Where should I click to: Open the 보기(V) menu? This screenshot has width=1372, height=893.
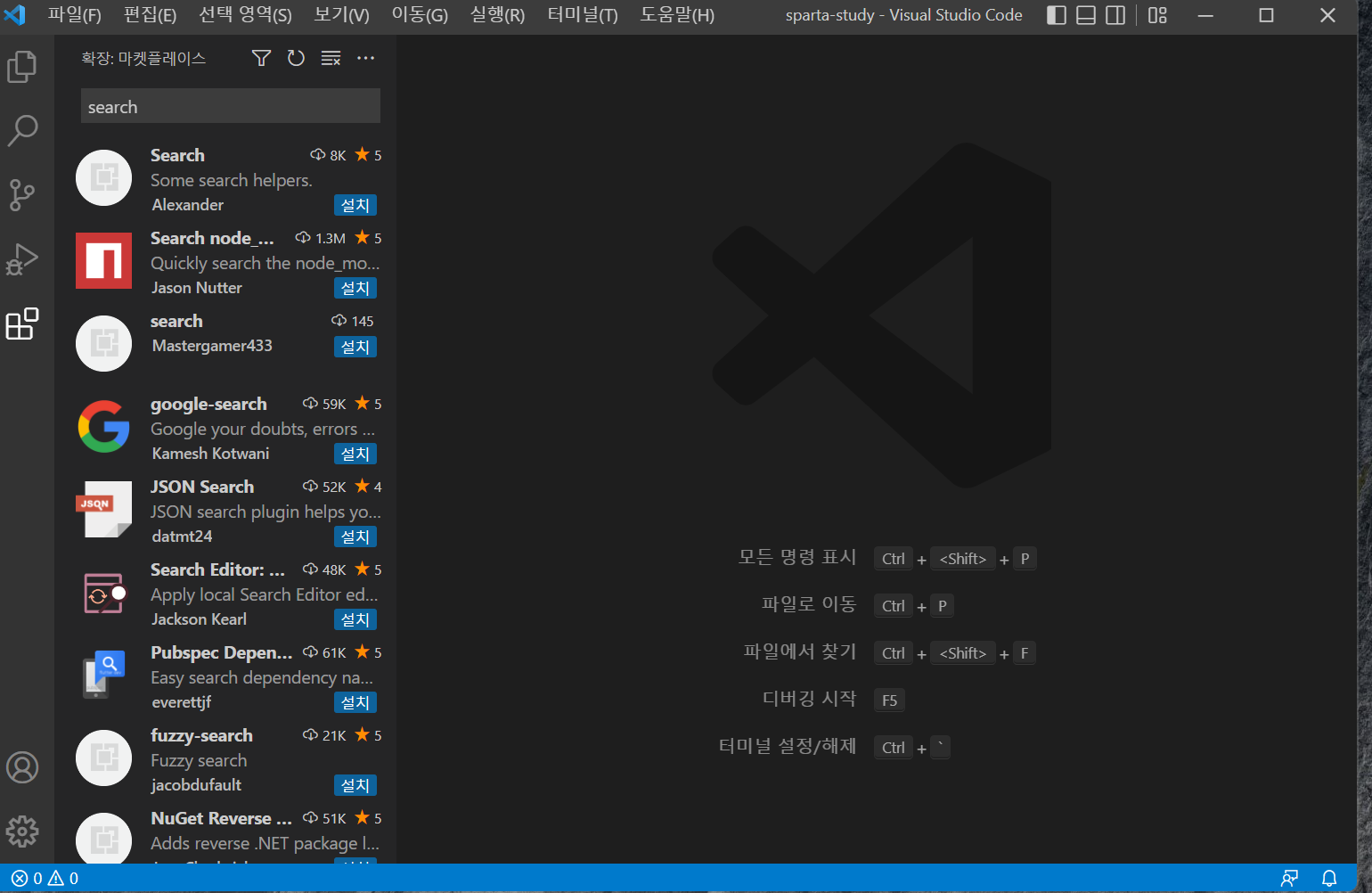341,15
